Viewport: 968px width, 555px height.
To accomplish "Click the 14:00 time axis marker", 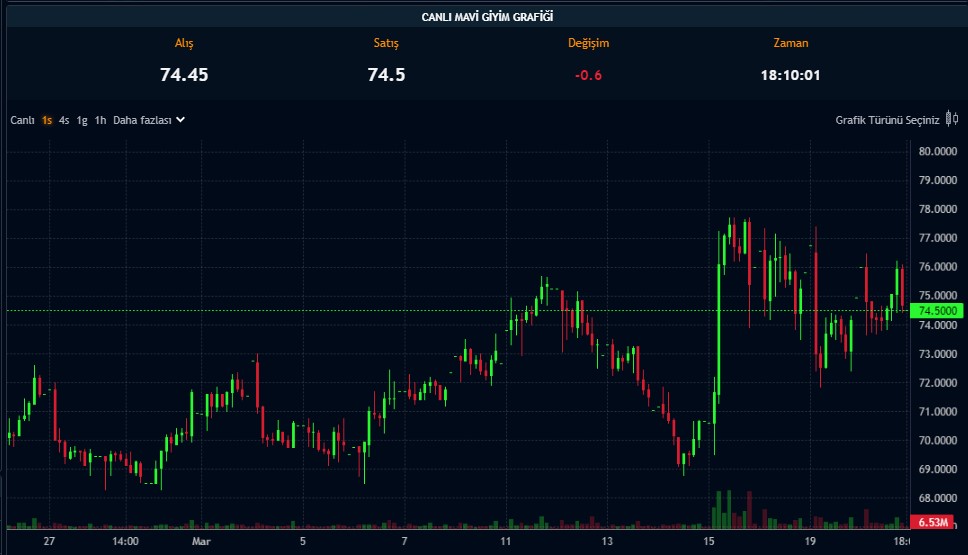I will point(125,542).
